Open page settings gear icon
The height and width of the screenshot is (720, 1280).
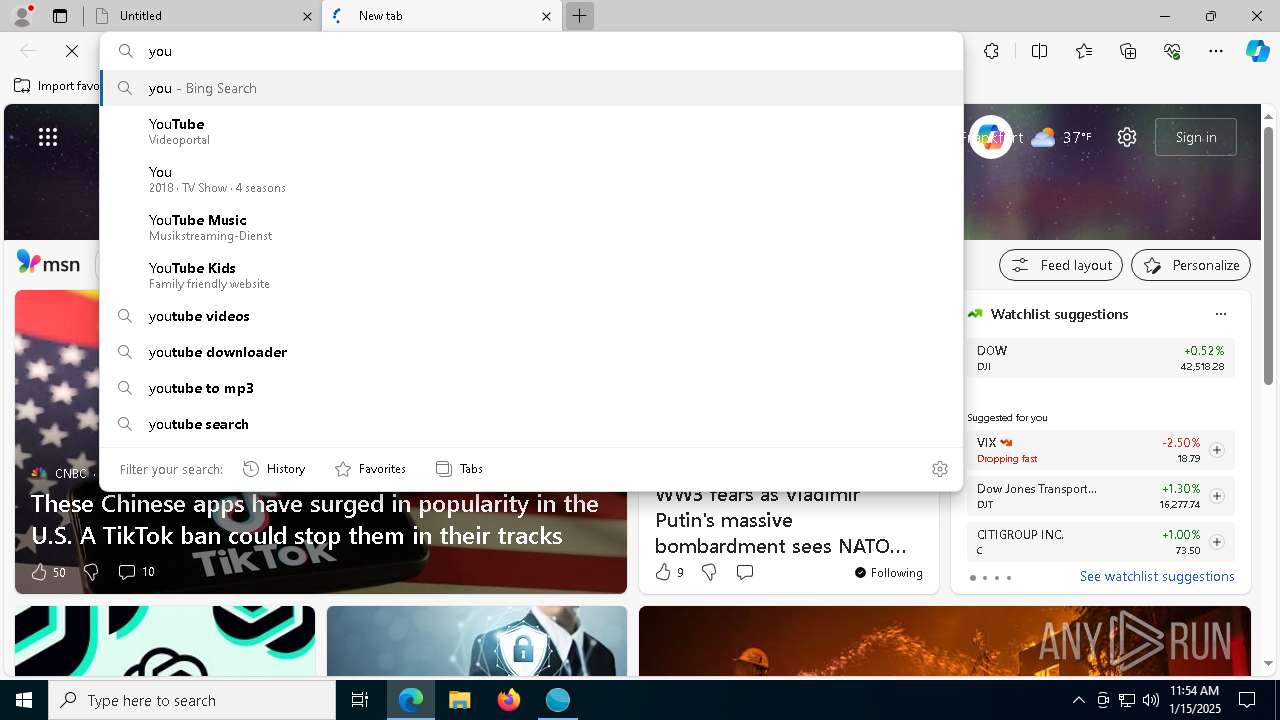(1127, 137)
